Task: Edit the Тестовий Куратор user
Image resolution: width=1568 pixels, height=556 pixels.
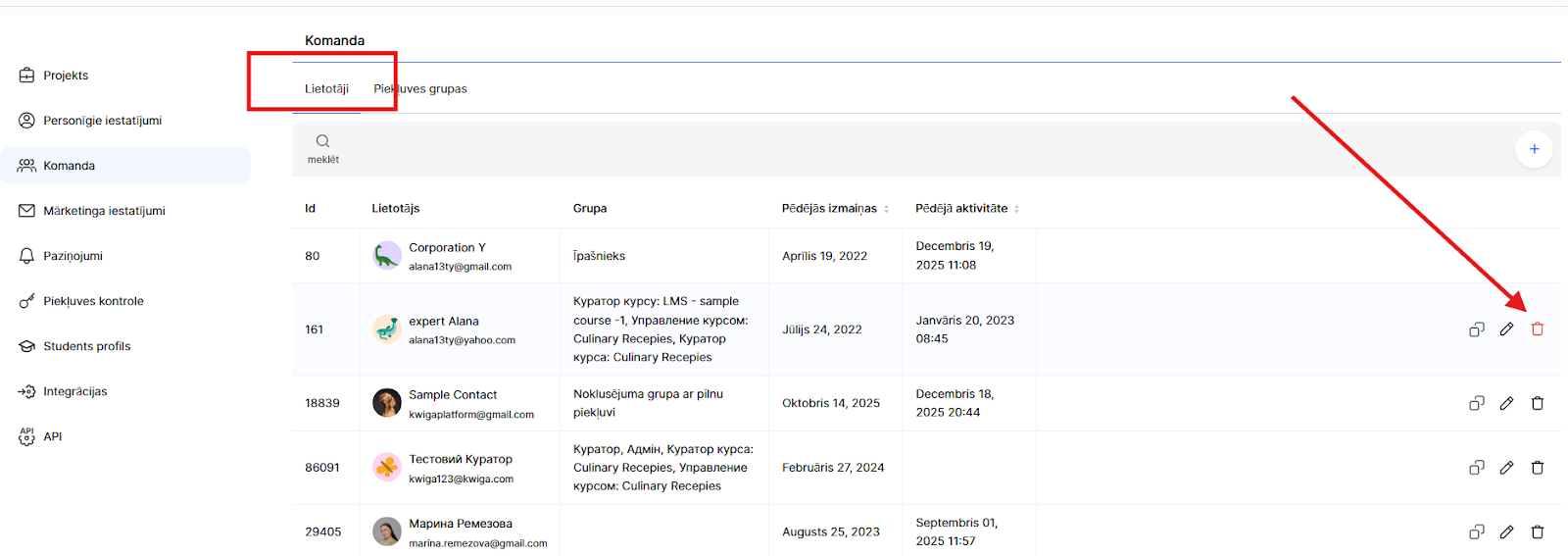Action: (x=1506, y=468)
